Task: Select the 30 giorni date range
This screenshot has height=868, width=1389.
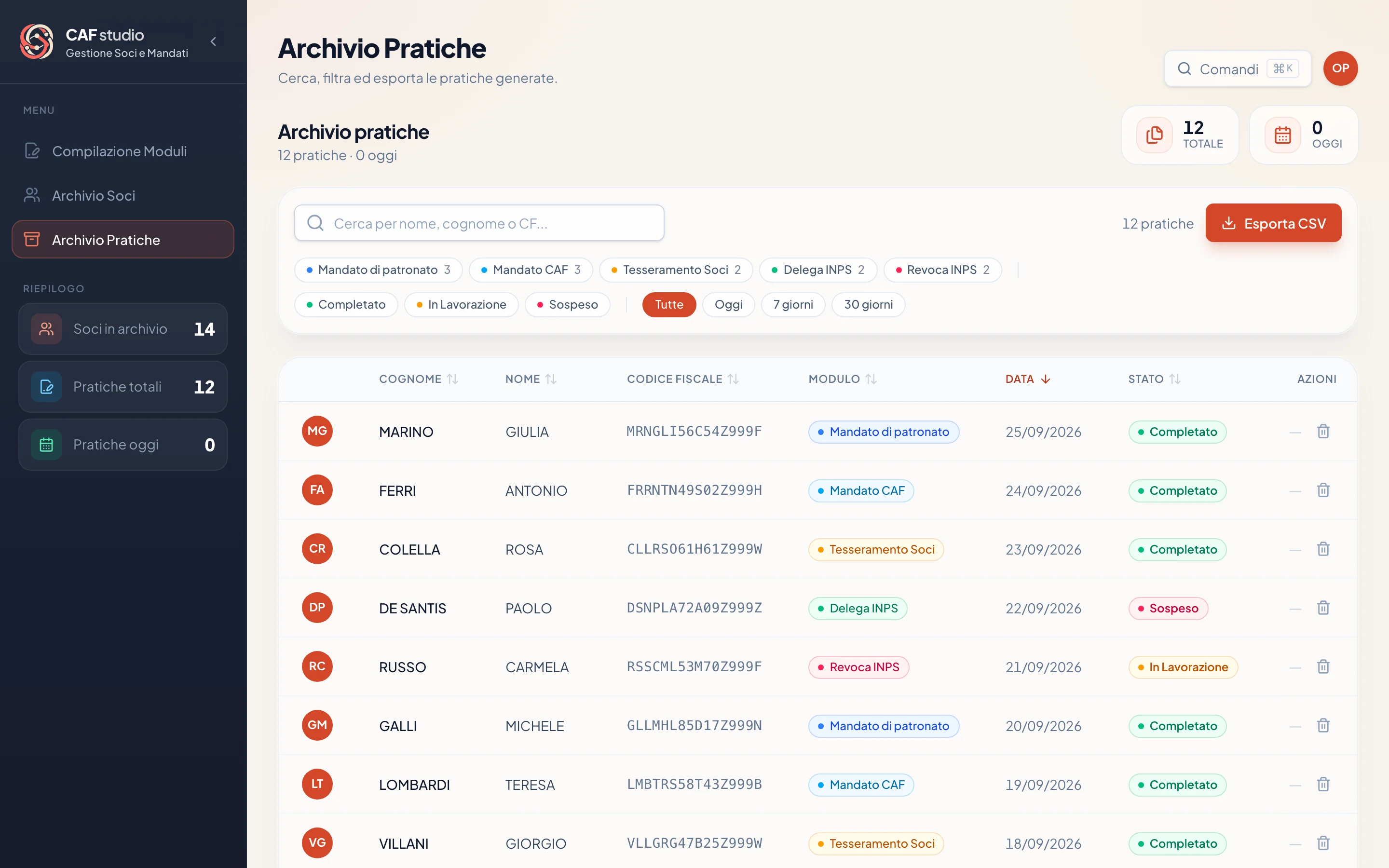Action: (x=868, y=305)
